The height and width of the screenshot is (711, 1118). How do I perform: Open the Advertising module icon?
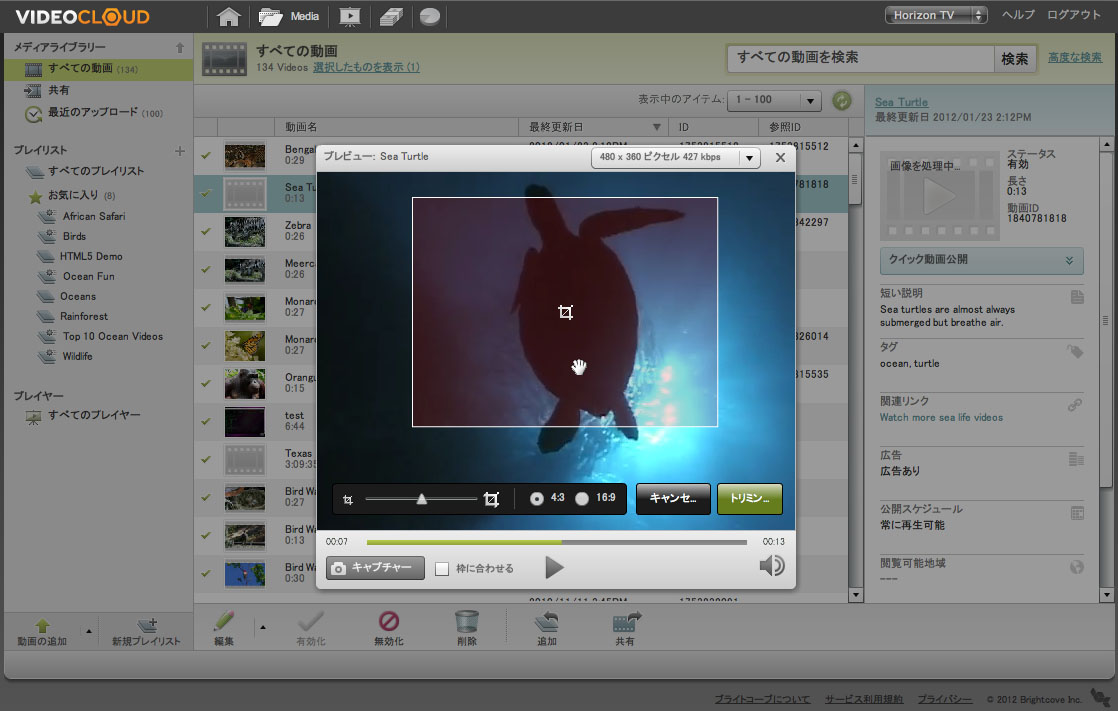pos(391,16)
